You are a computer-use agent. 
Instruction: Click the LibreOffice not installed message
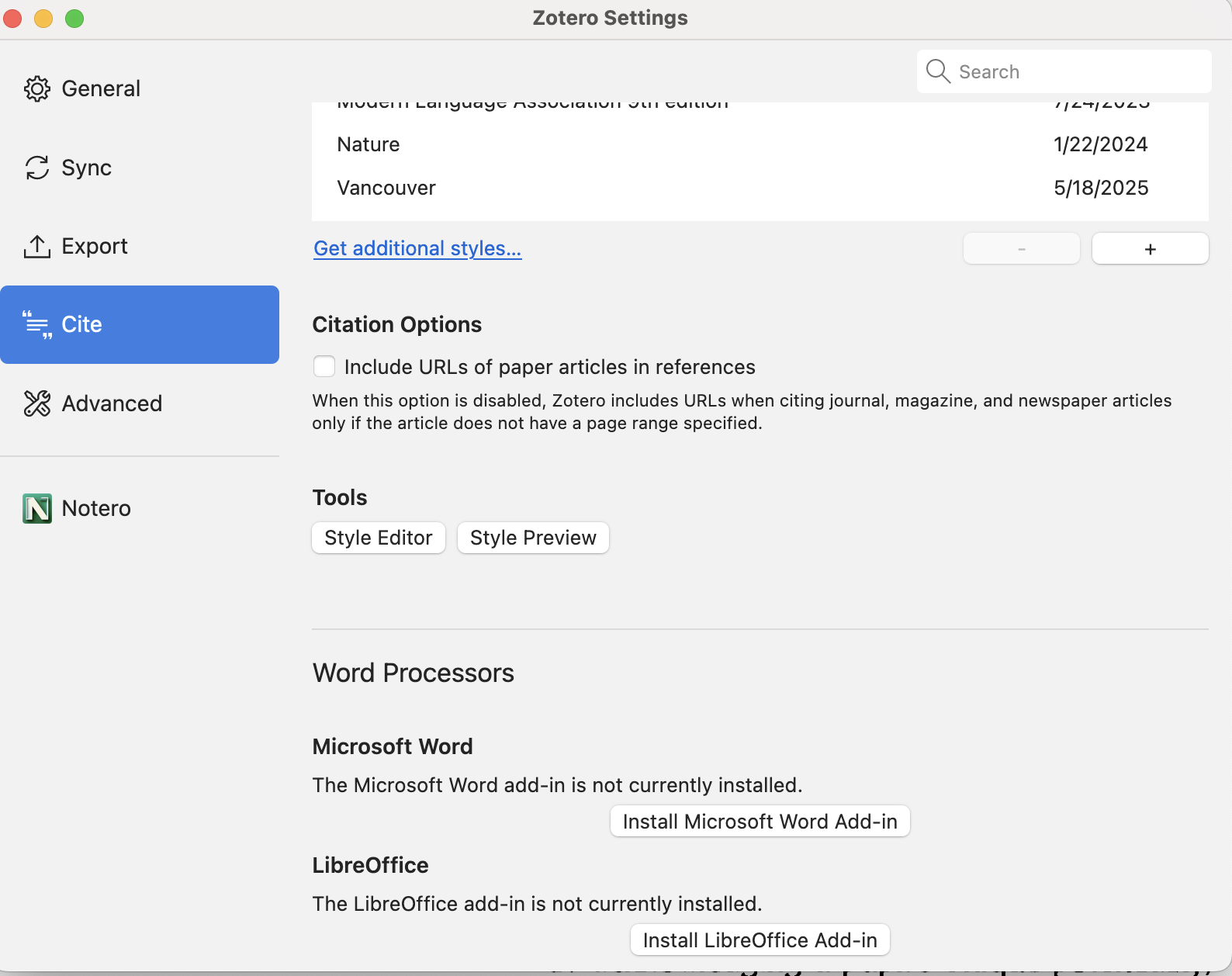537,904
